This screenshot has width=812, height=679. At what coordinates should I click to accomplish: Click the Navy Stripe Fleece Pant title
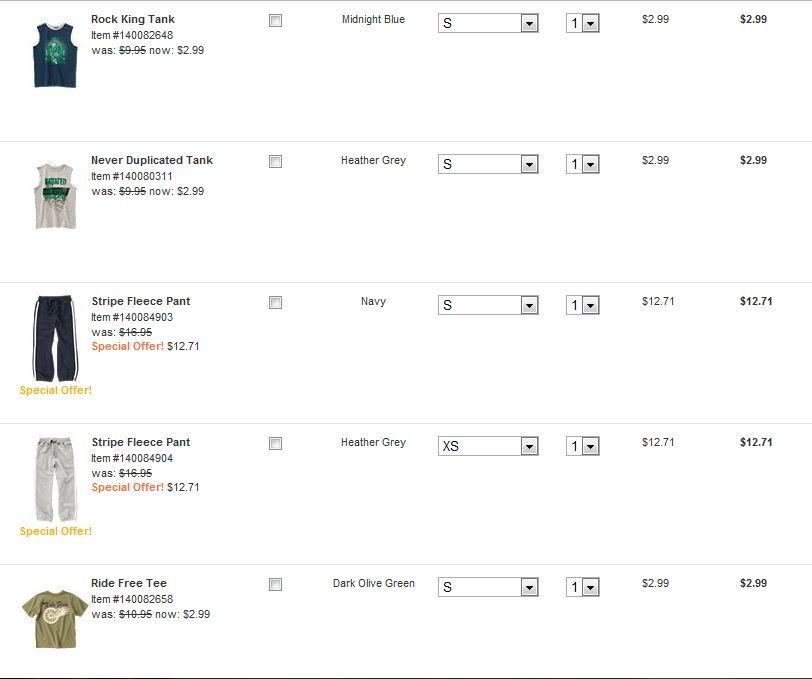[x=140, y=301]
